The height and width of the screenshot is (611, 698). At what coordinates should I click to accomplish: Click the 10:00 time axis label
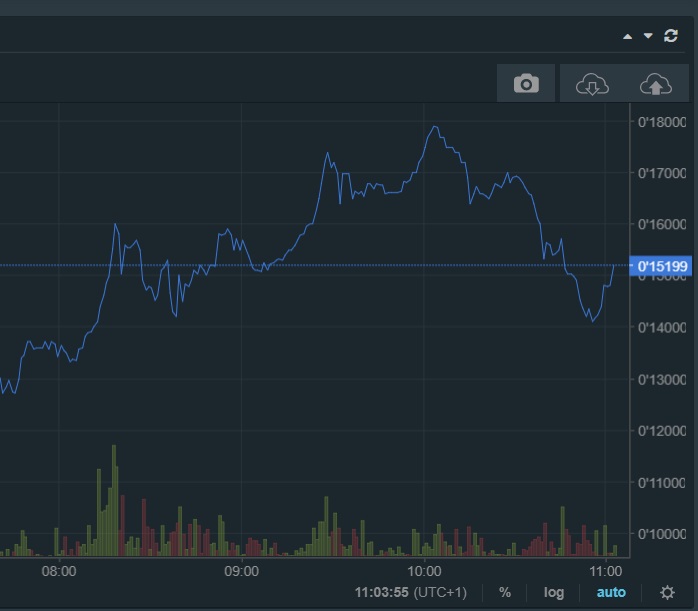pos(424,571)
